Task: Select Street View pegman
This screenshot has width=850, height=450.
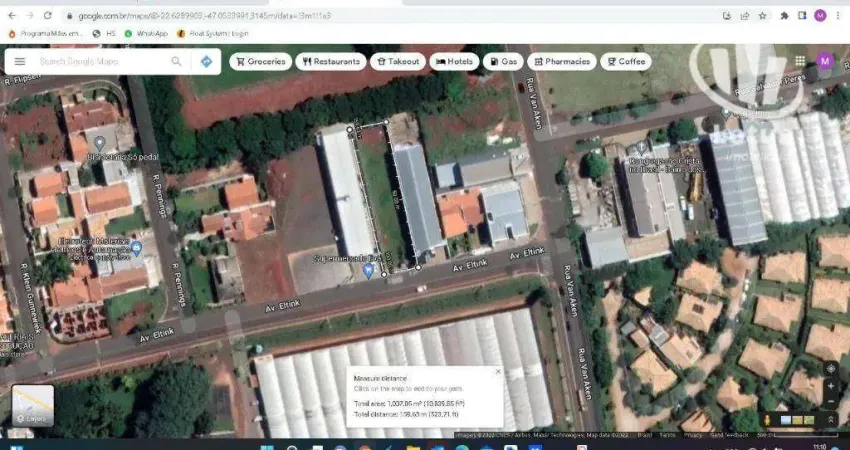Action: pyautogui.click(x=768, y=420)
